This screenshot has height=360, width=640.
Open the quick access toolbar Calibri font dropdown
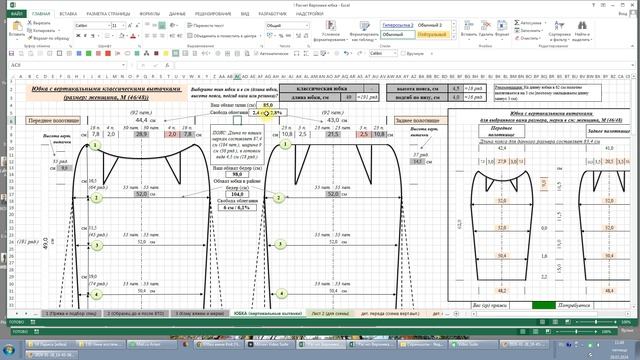pos(395,53)
